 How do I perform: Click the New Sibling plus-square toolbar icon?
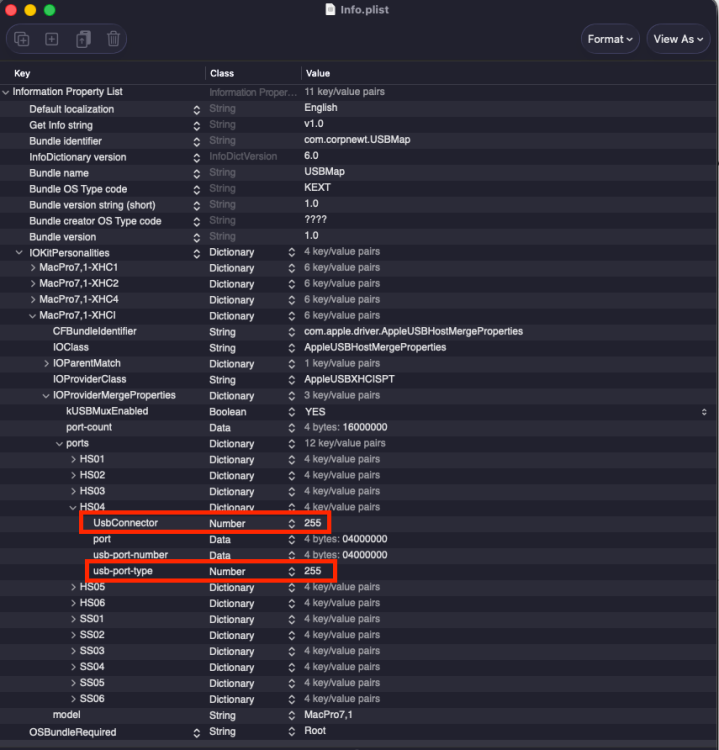[52, 39]
